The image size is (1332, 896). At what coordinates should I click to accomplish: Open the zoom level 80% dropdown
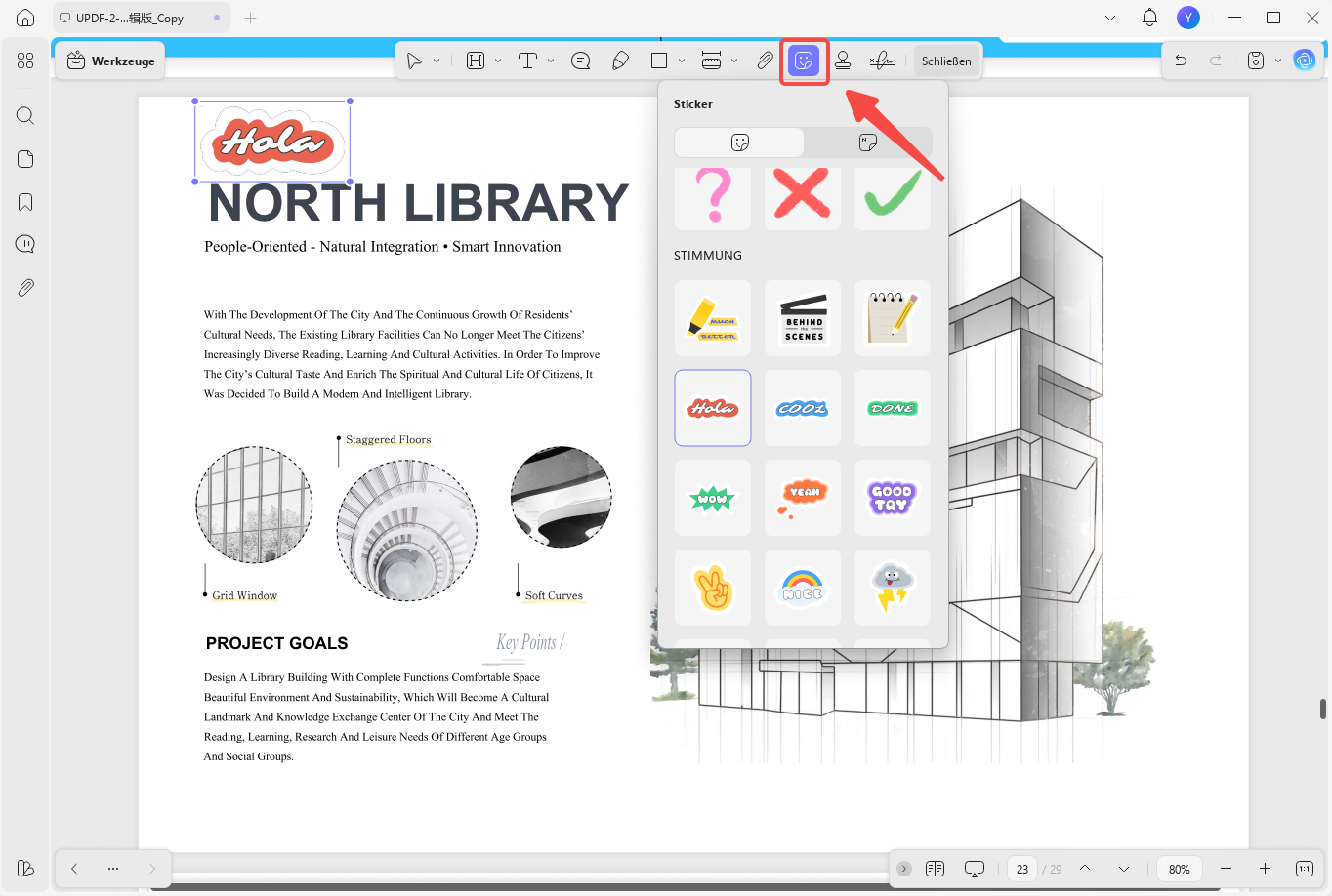(x=1180, y=869)
